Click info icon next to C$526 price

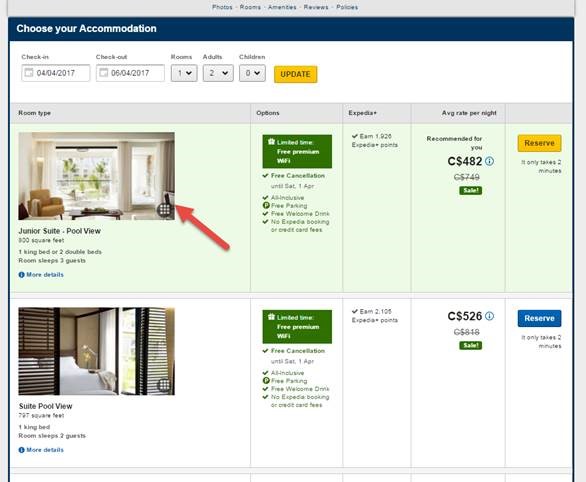click(x=489, y=316)
